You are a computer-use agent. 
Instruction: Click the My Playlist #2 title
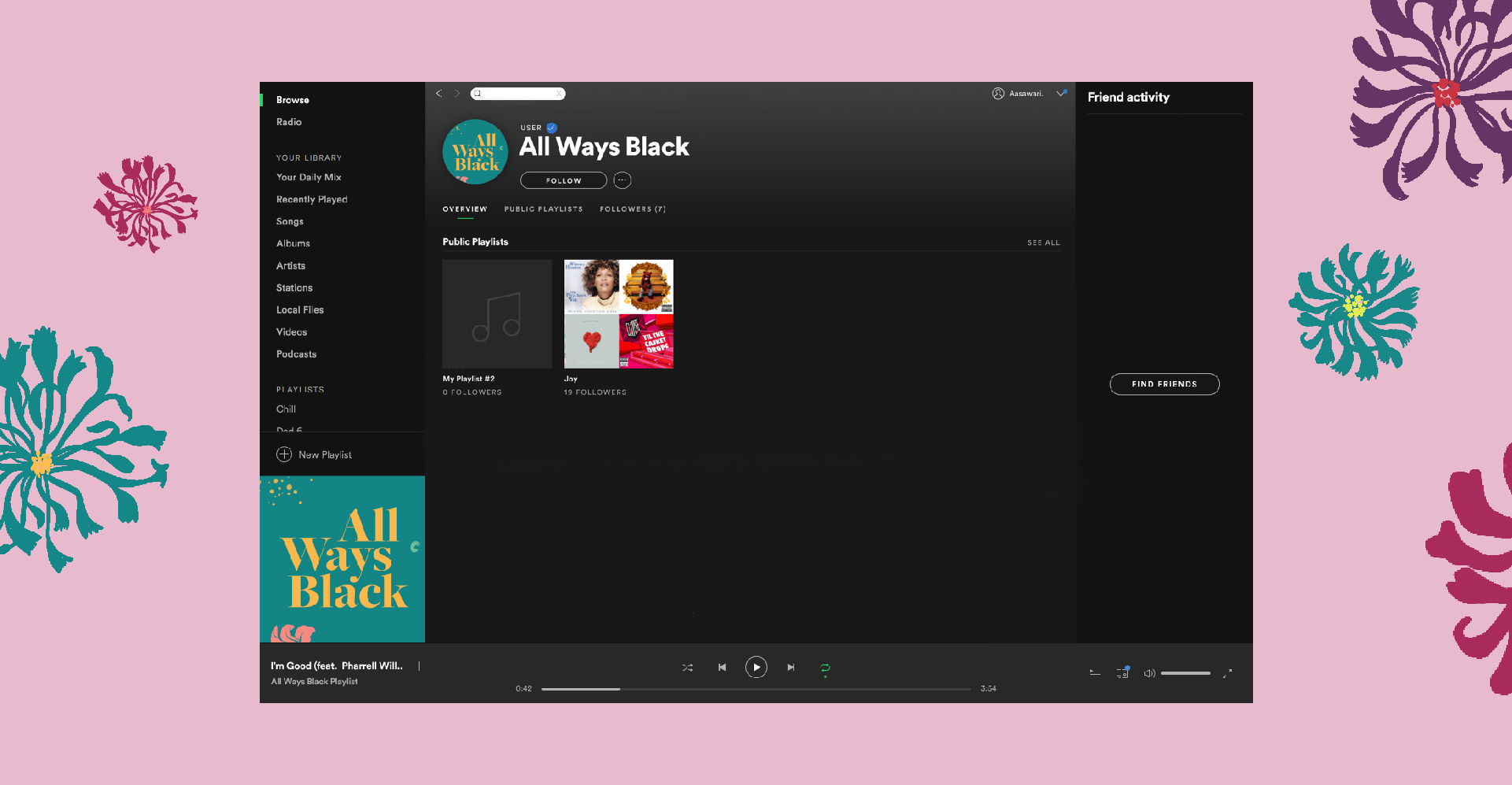468,379
